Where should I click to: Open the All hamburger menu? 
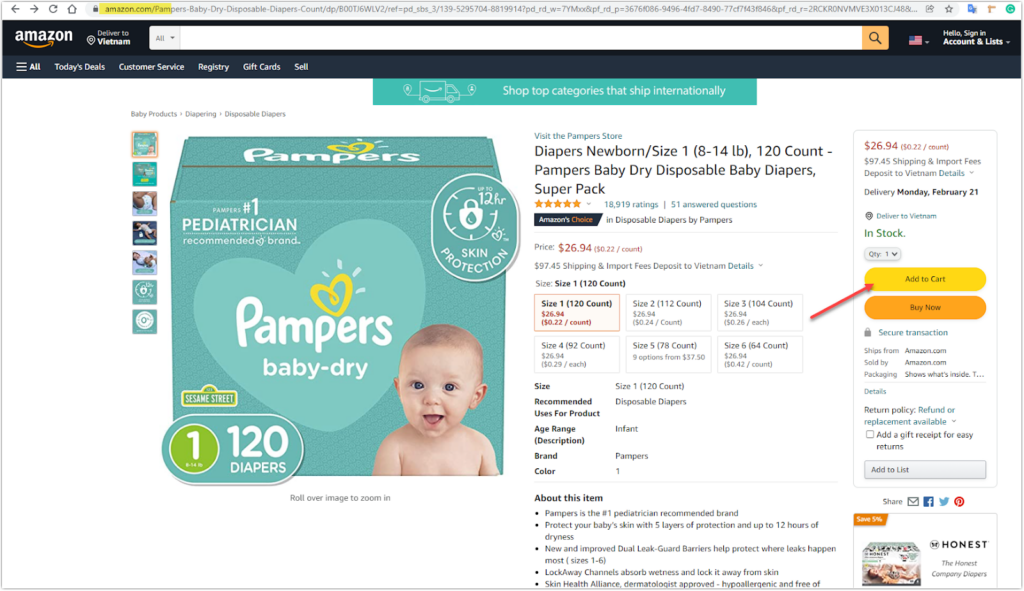click(28, 67)
